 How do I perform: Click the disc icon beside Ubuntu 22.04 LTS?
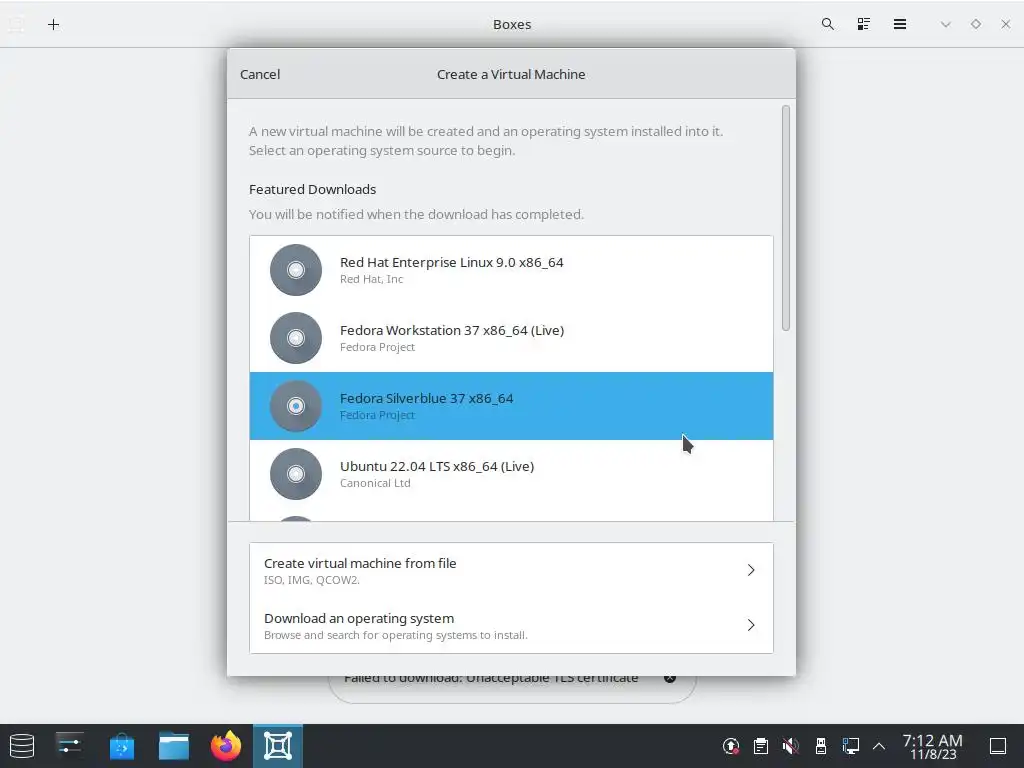[x=296, y=473]
